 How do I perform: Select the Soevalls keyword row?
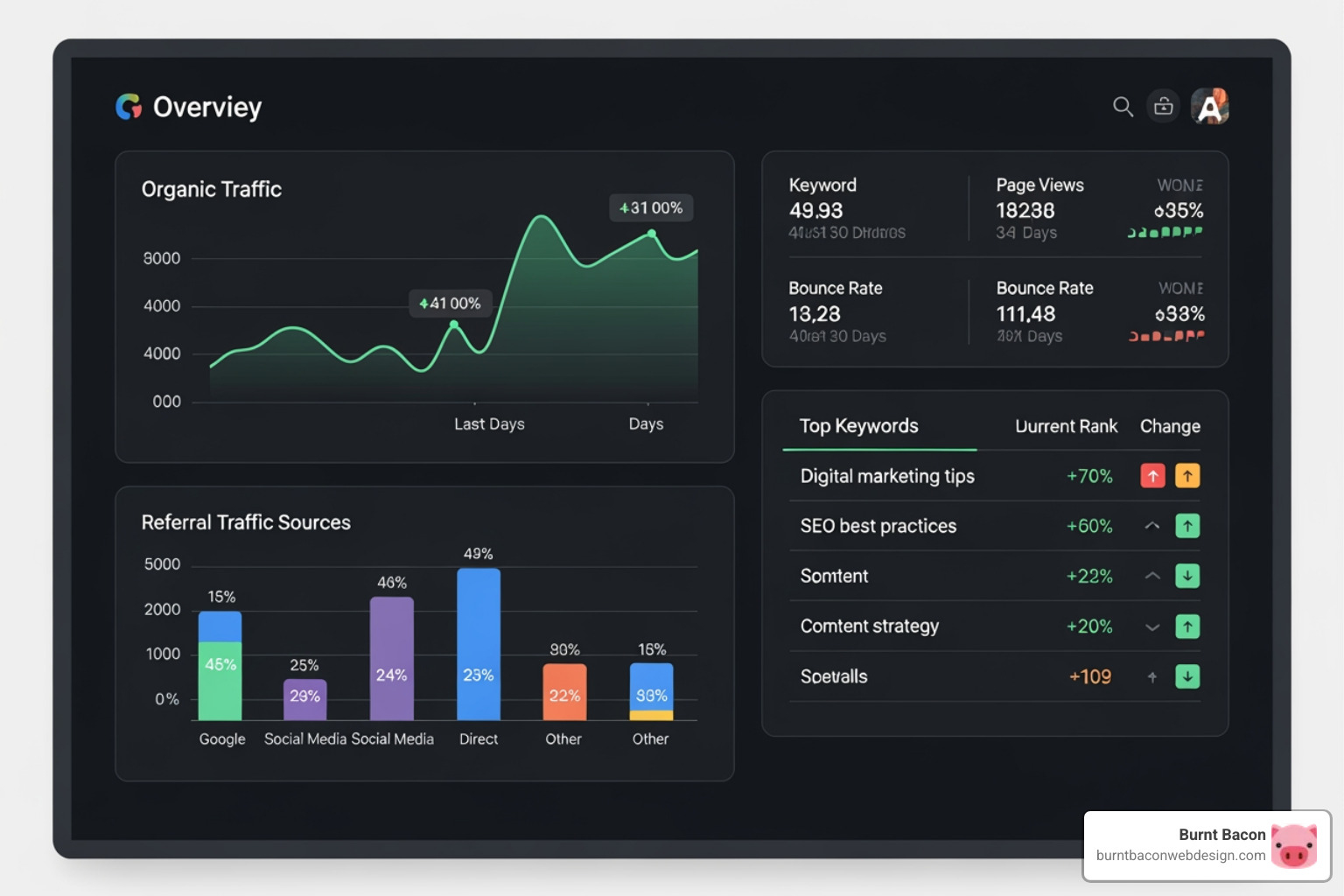coord(995,676)
